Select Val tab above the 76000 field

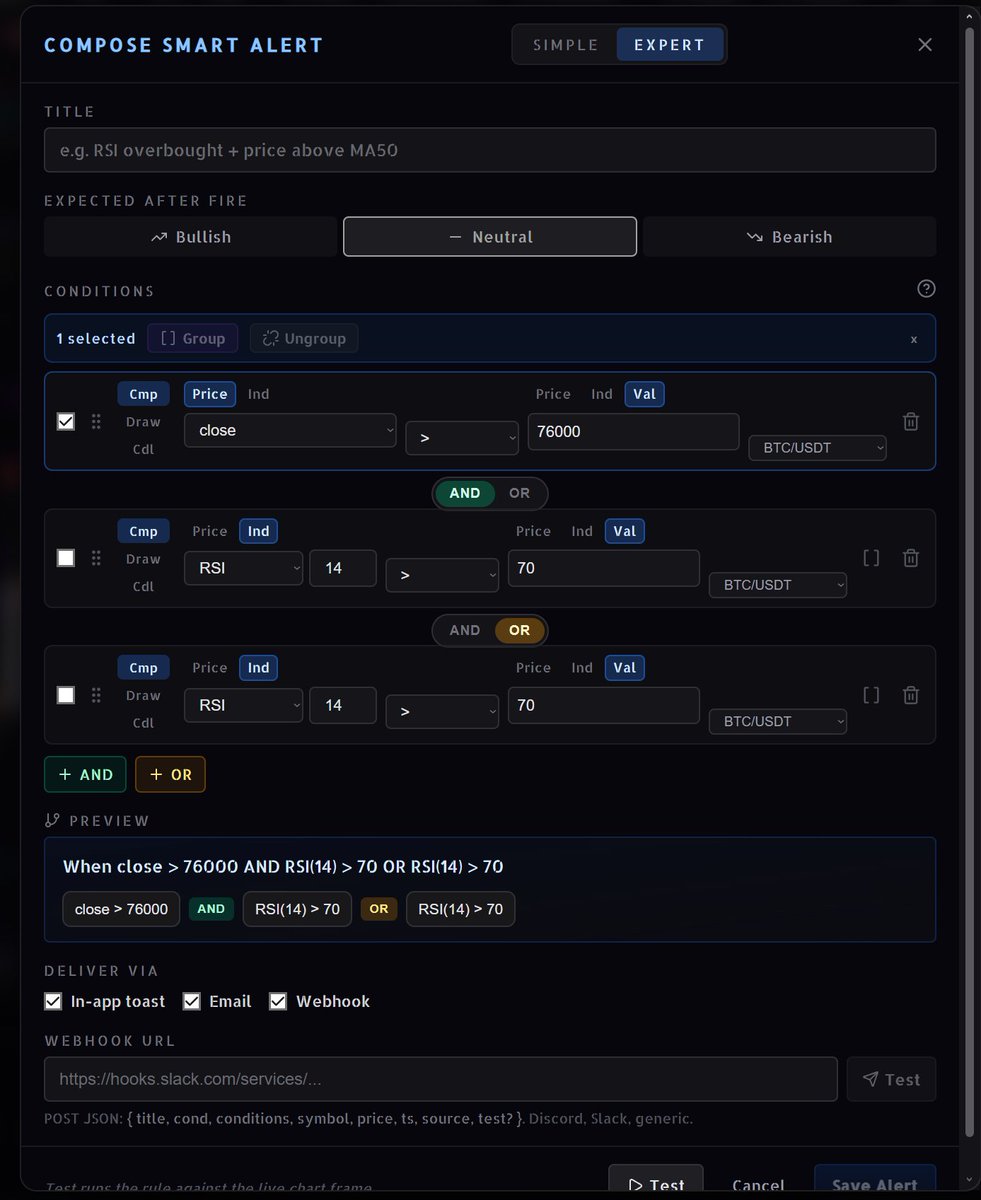(645, 394)
